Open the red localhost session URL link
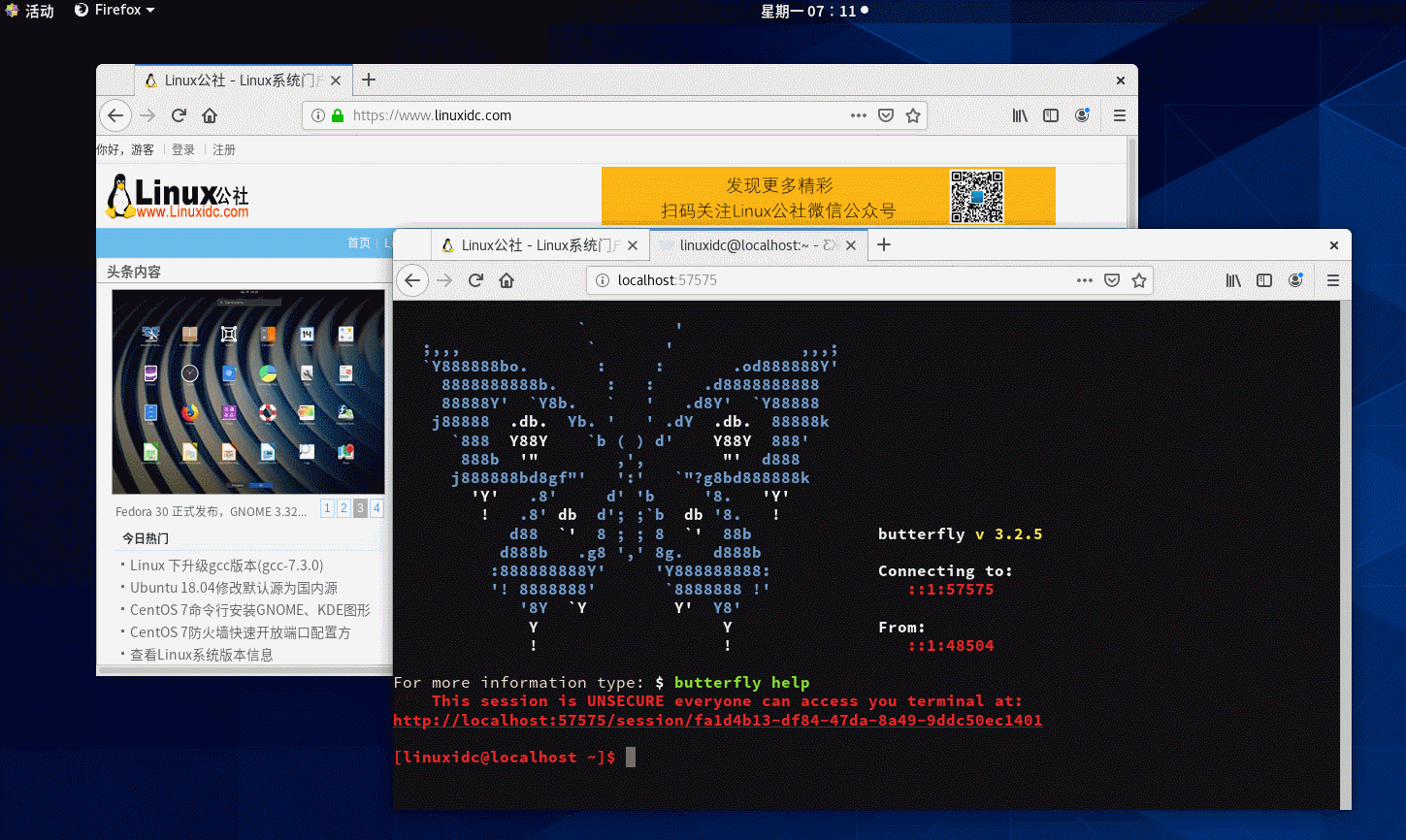This screenshot has height=840, width=1406. [718, 720]
